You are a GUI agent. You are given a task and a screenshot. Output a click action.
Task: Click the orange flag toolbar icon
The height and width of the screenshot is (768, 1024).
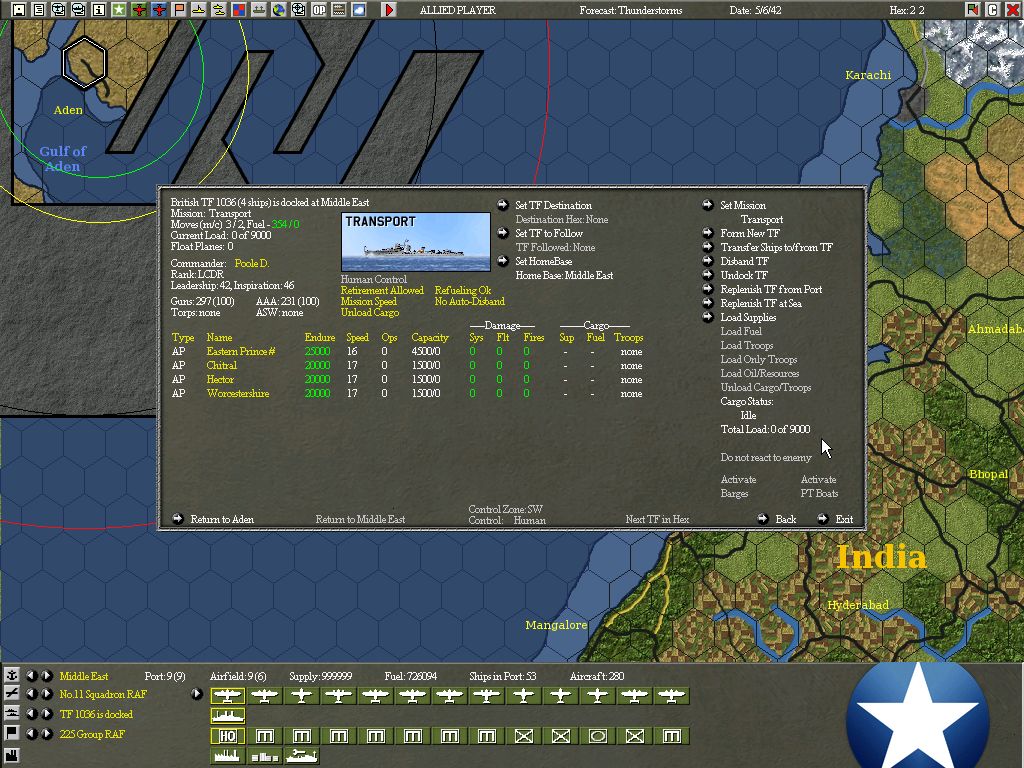[179, 10]
